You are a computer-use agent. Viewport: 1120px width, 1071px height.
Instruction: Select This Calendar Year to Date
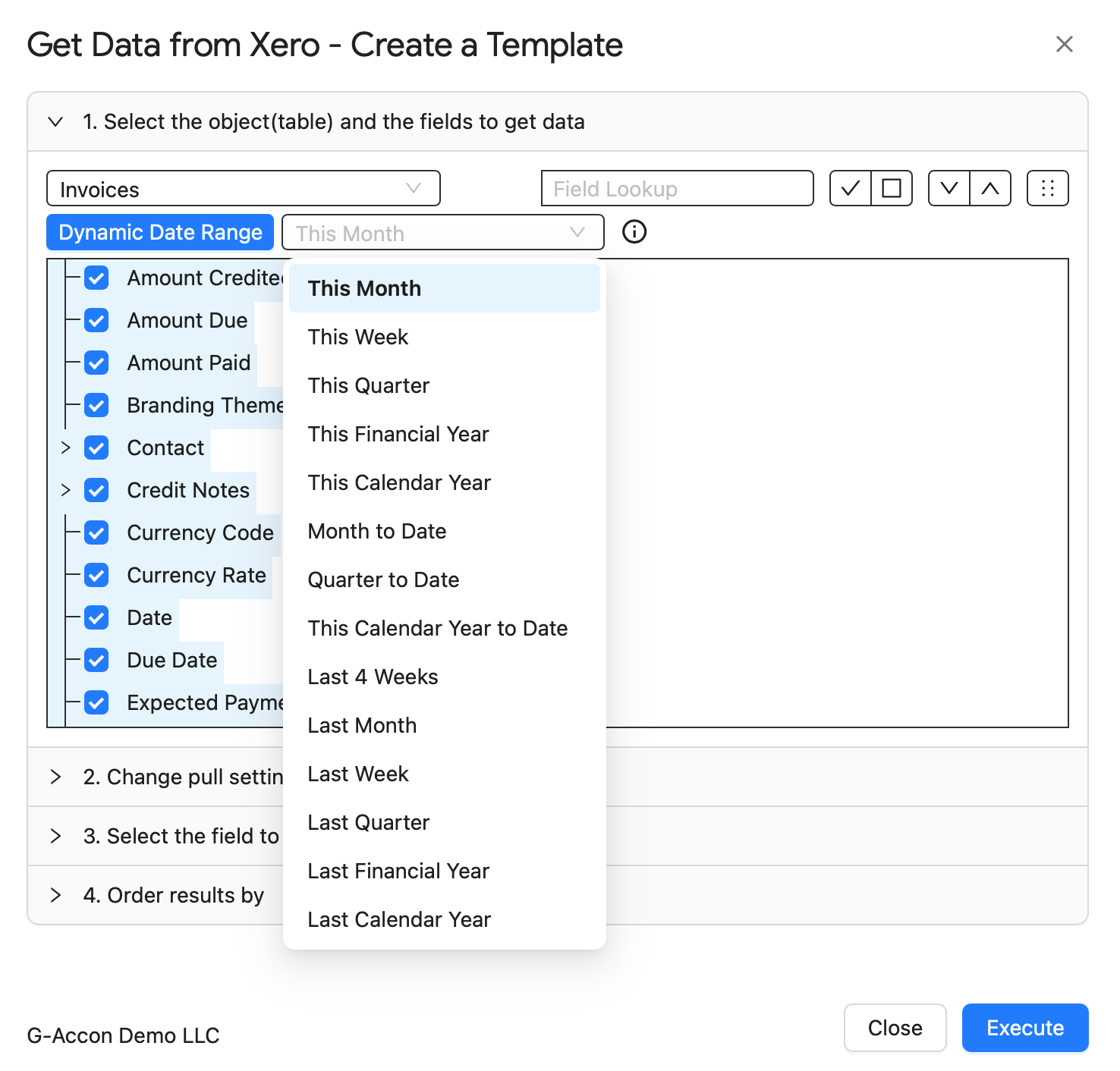click(445, 628)
